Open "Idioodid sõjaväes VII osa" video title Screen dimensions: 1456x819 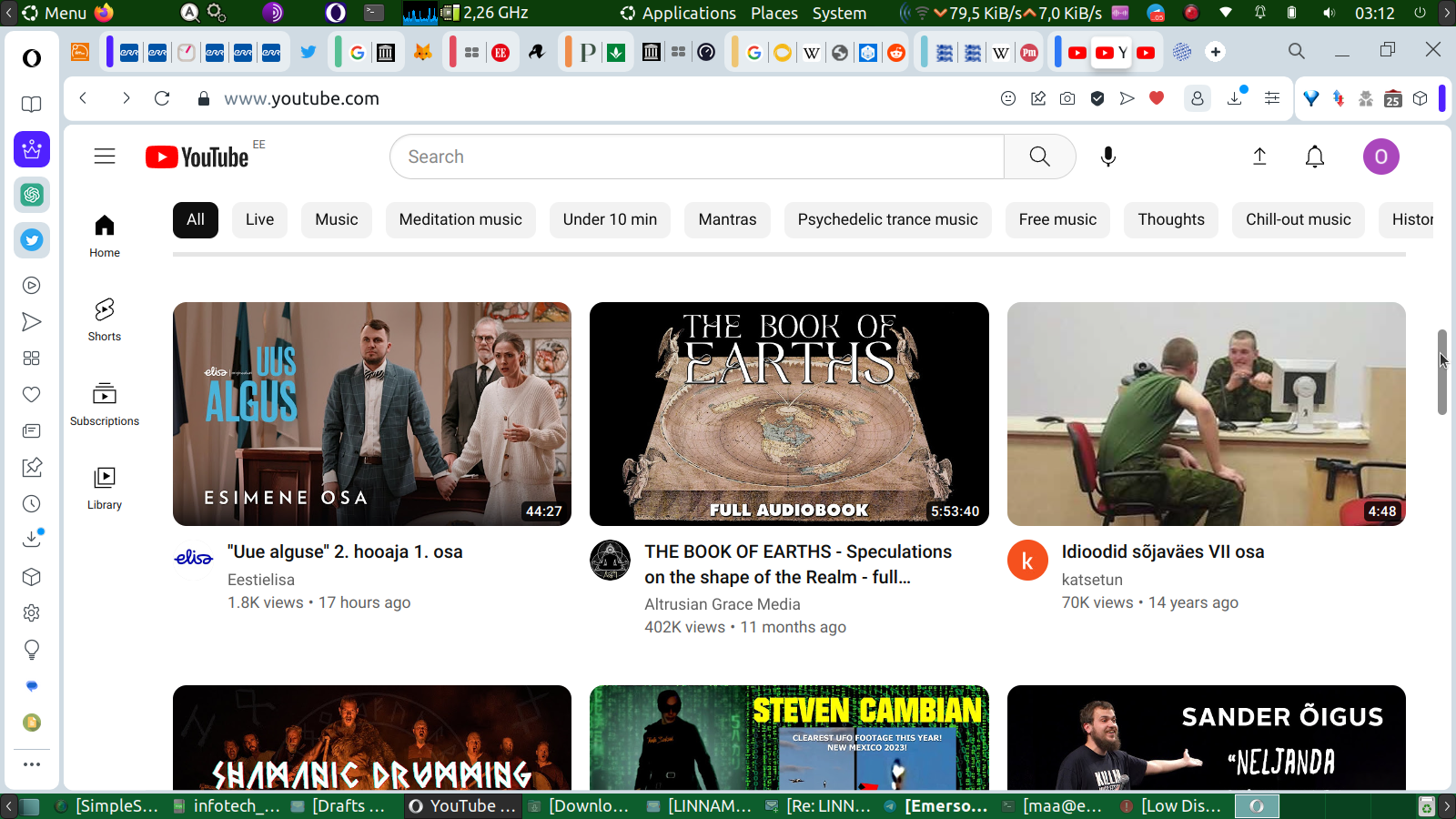coord(1162,551)
